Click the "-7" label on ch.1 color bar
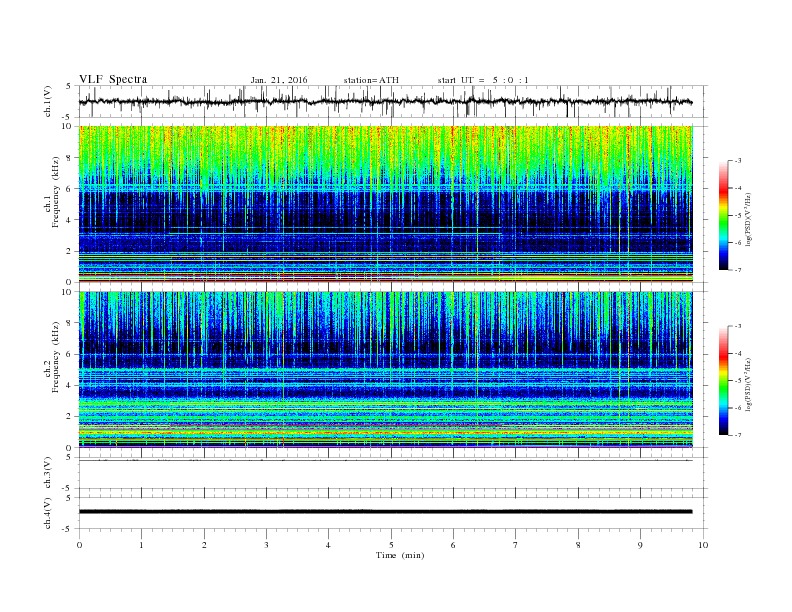792x612 pixels. point(738,270)
